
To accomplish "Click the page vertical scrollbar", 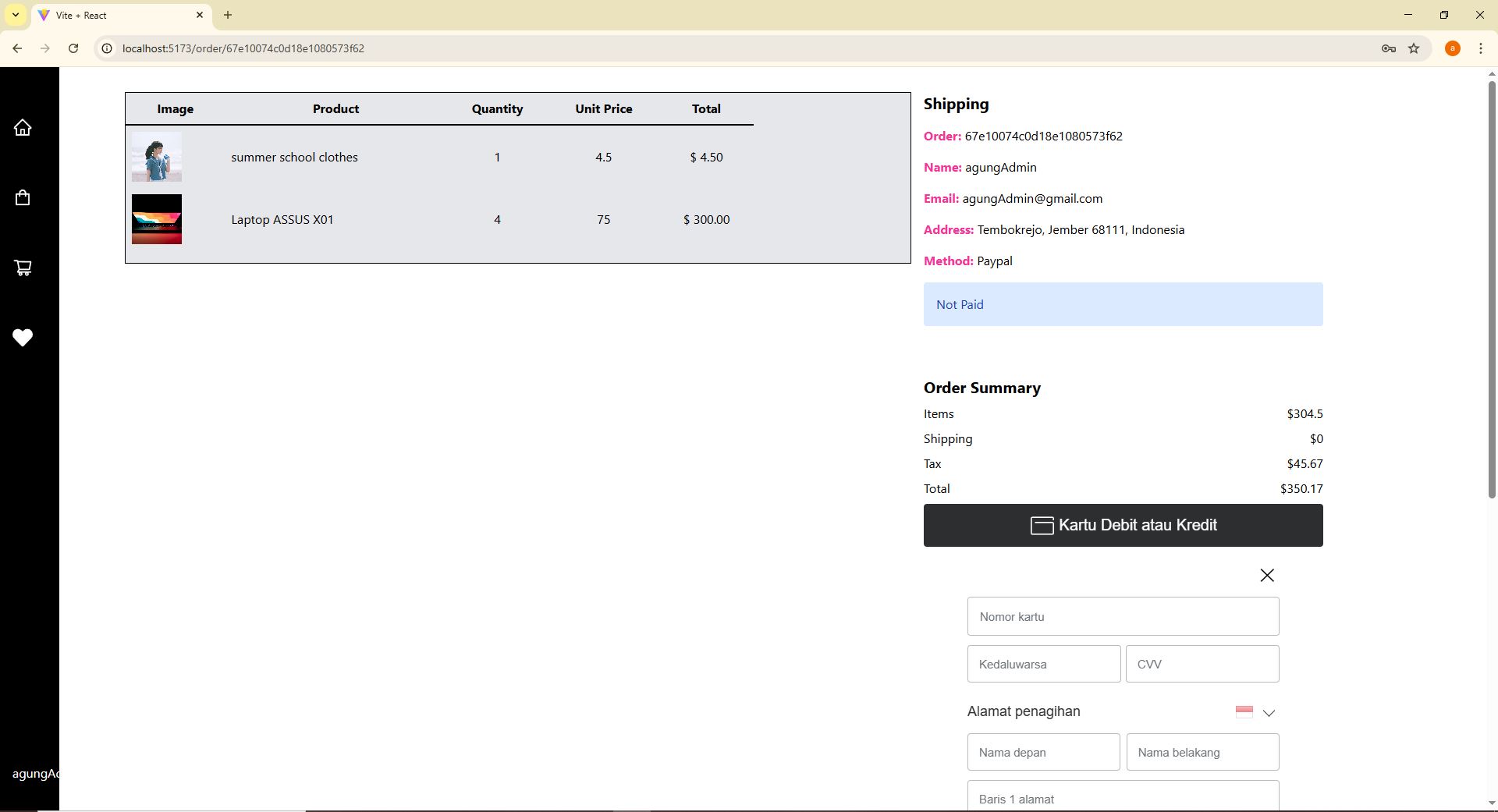I will (1491, 289).
